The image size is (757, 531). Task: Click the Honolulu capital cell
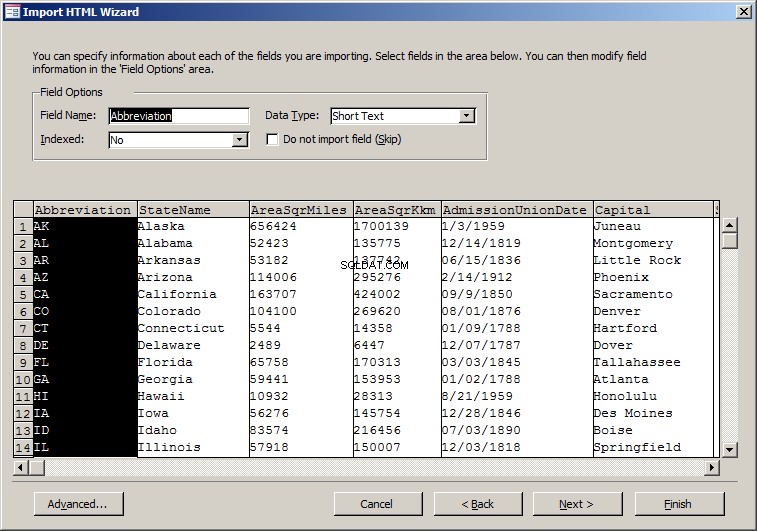[653, 396]
